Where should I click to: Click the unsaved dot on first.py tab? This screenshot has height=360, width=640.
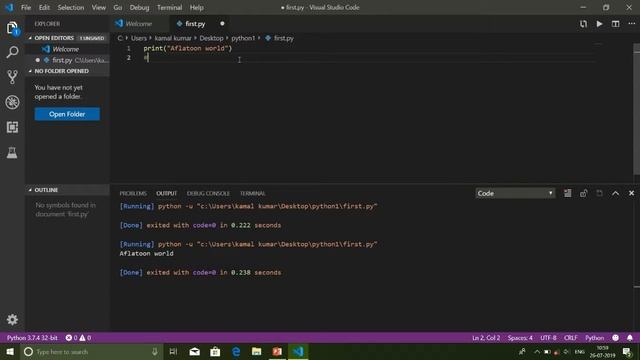click(x=222, y=24)
